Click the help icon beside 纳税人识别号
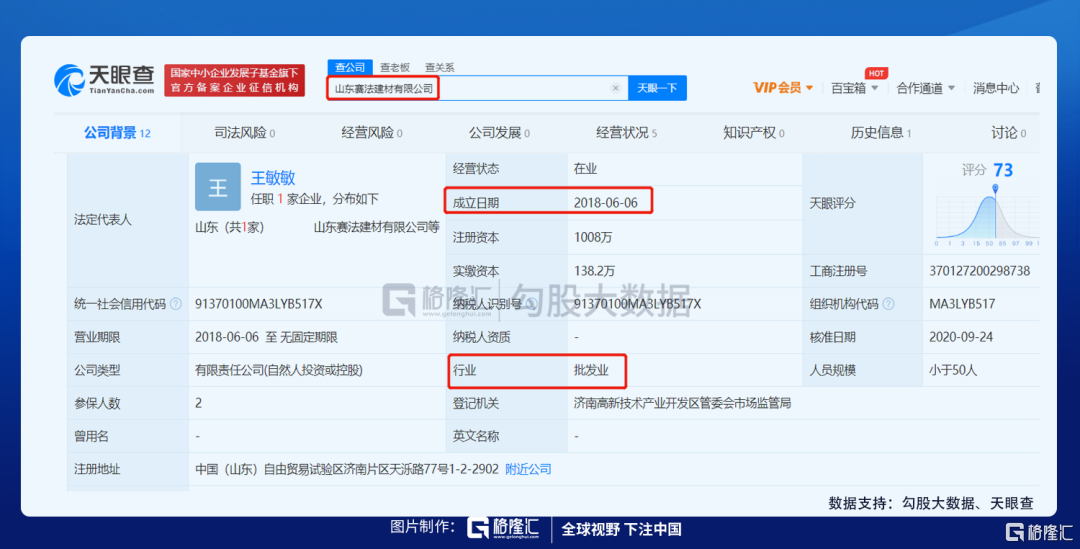Screen dimensions: 1080x549 (x=532, y=304)
